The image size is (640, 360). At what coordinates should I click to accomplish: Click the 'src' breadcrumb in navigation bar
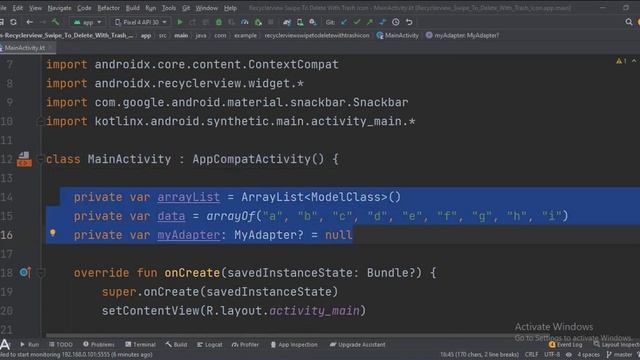[162, 36]
